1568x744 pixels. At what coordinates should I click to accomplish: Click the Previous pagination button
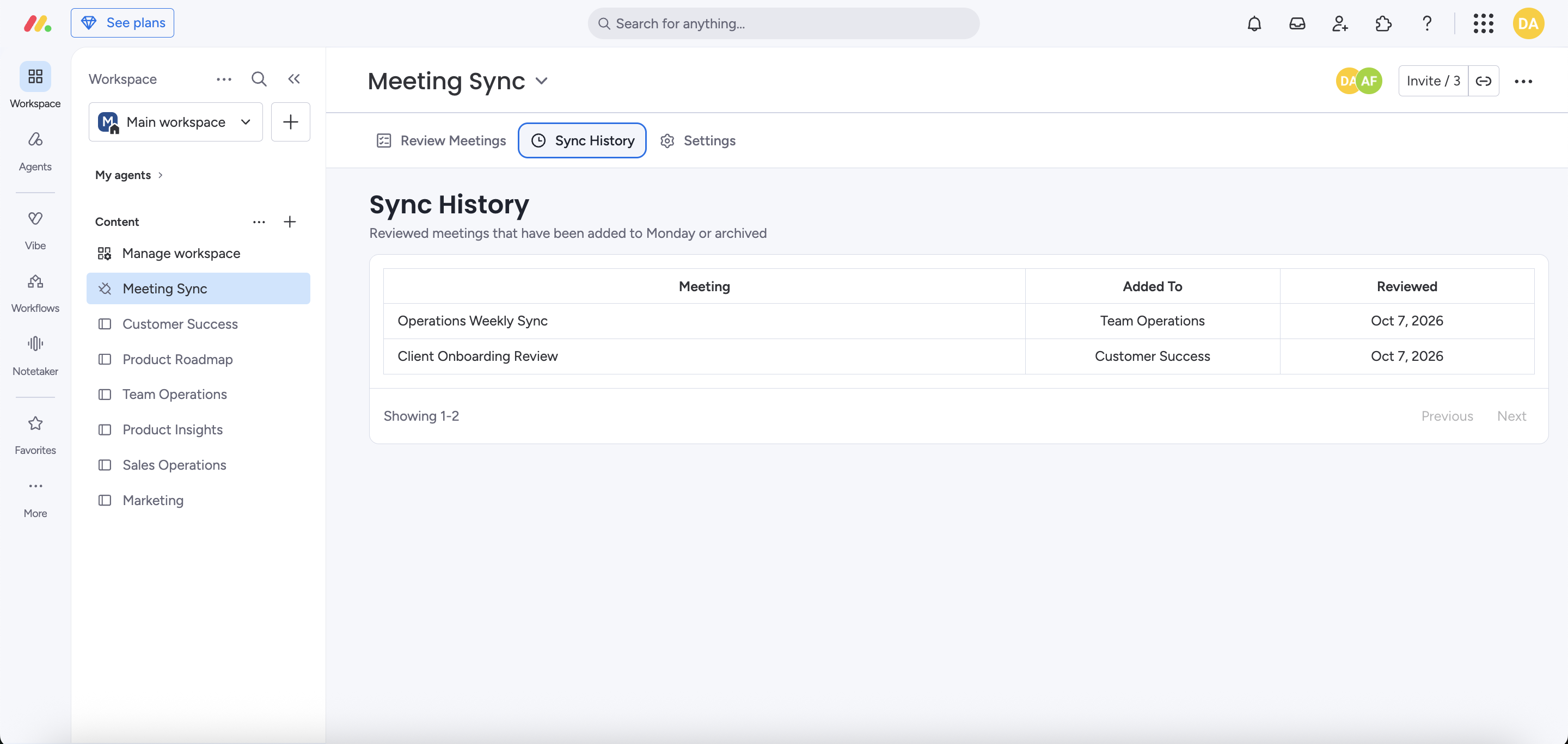[x=1447, y=416]
